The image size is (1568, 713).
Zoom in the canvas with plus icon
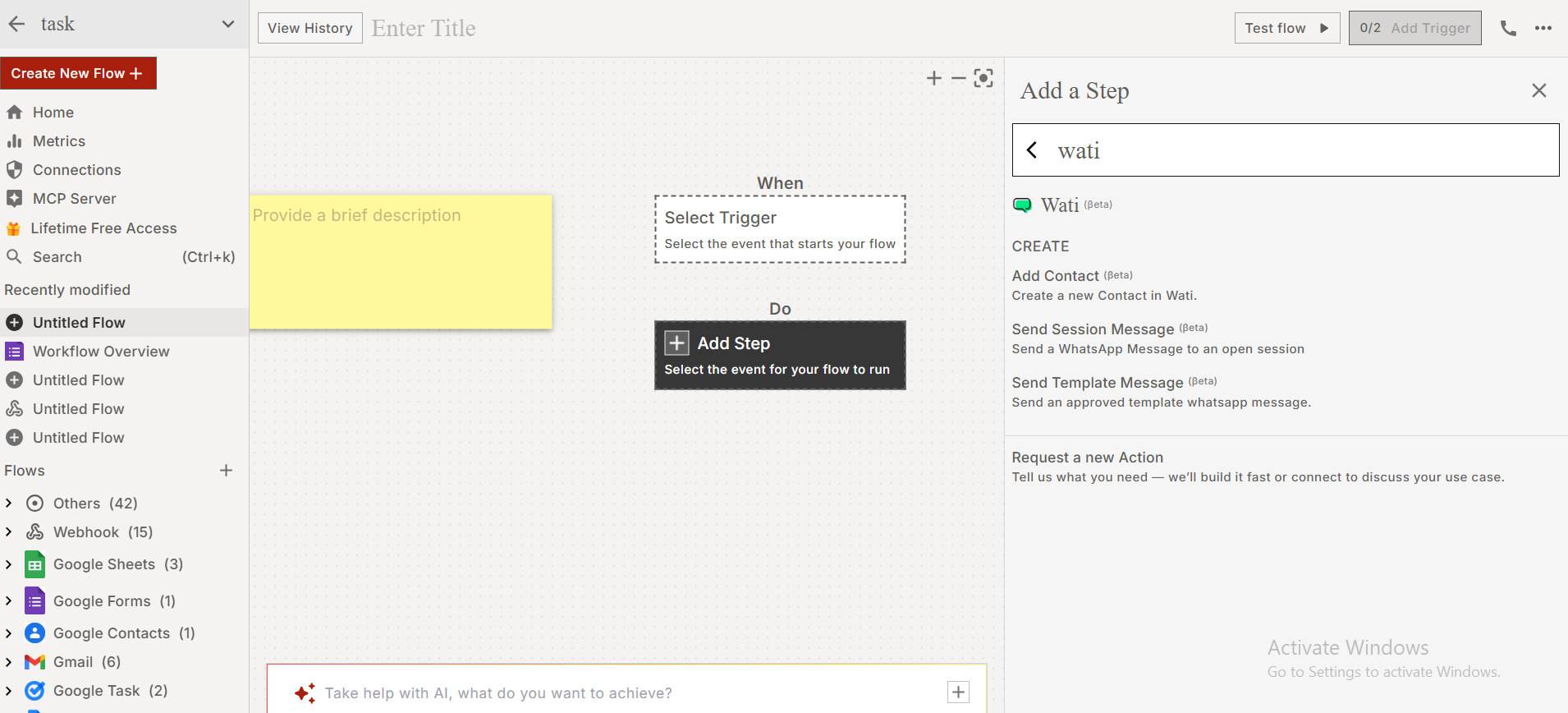pos(934,78)
